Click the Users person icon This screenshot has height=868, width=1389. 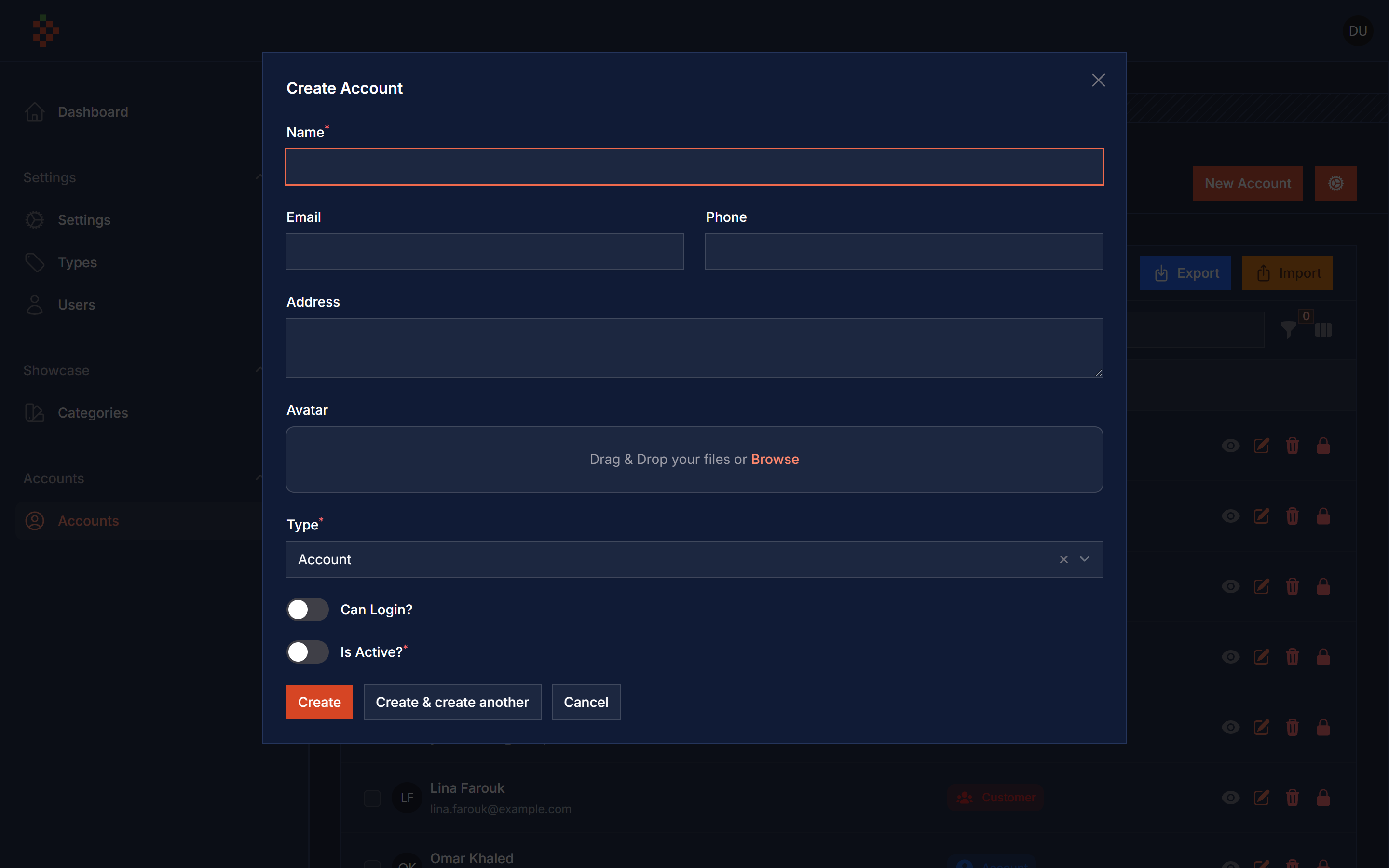pos(34,305)
